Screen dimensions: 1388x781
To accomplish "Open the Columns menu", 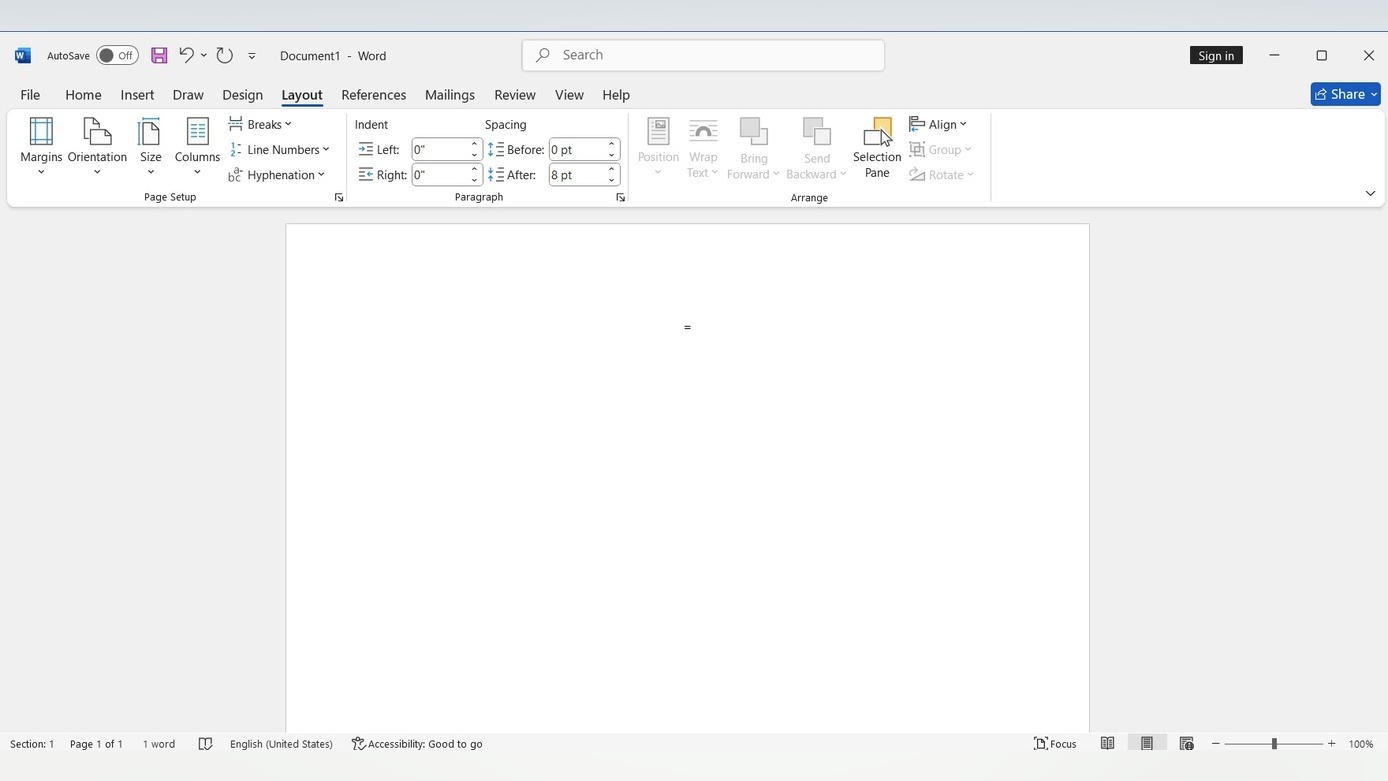I will (197, 147).
